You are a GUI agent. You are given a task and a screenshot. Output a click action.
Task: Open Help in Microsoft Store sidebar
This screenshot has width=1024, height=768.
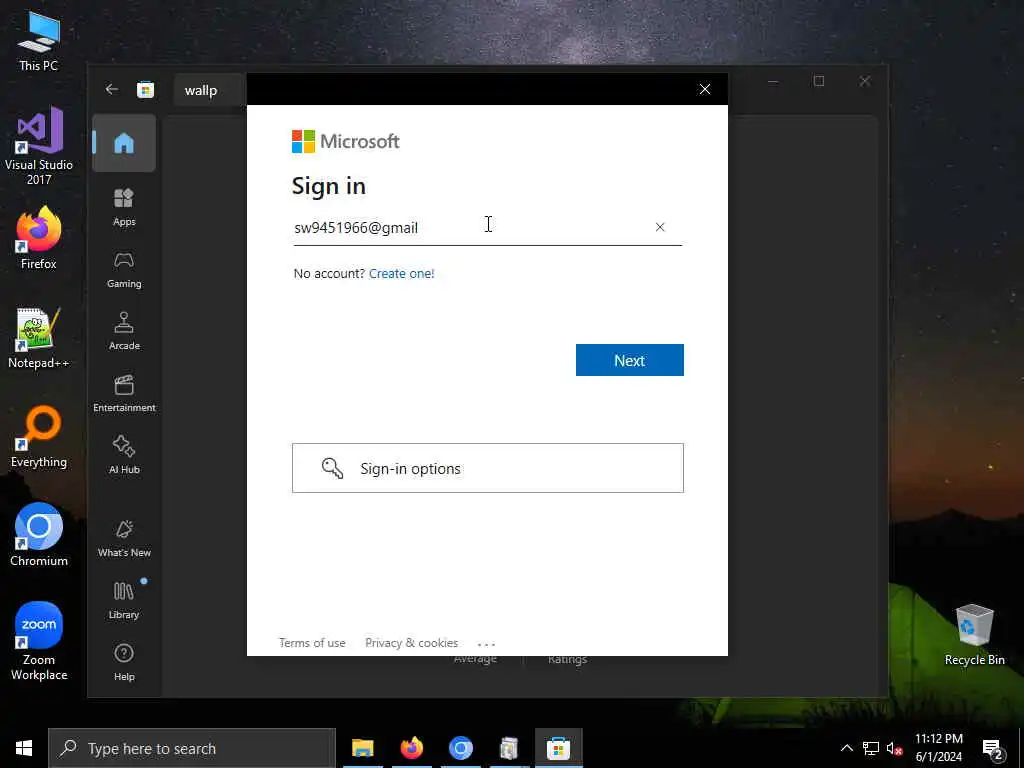pos(124,663)
